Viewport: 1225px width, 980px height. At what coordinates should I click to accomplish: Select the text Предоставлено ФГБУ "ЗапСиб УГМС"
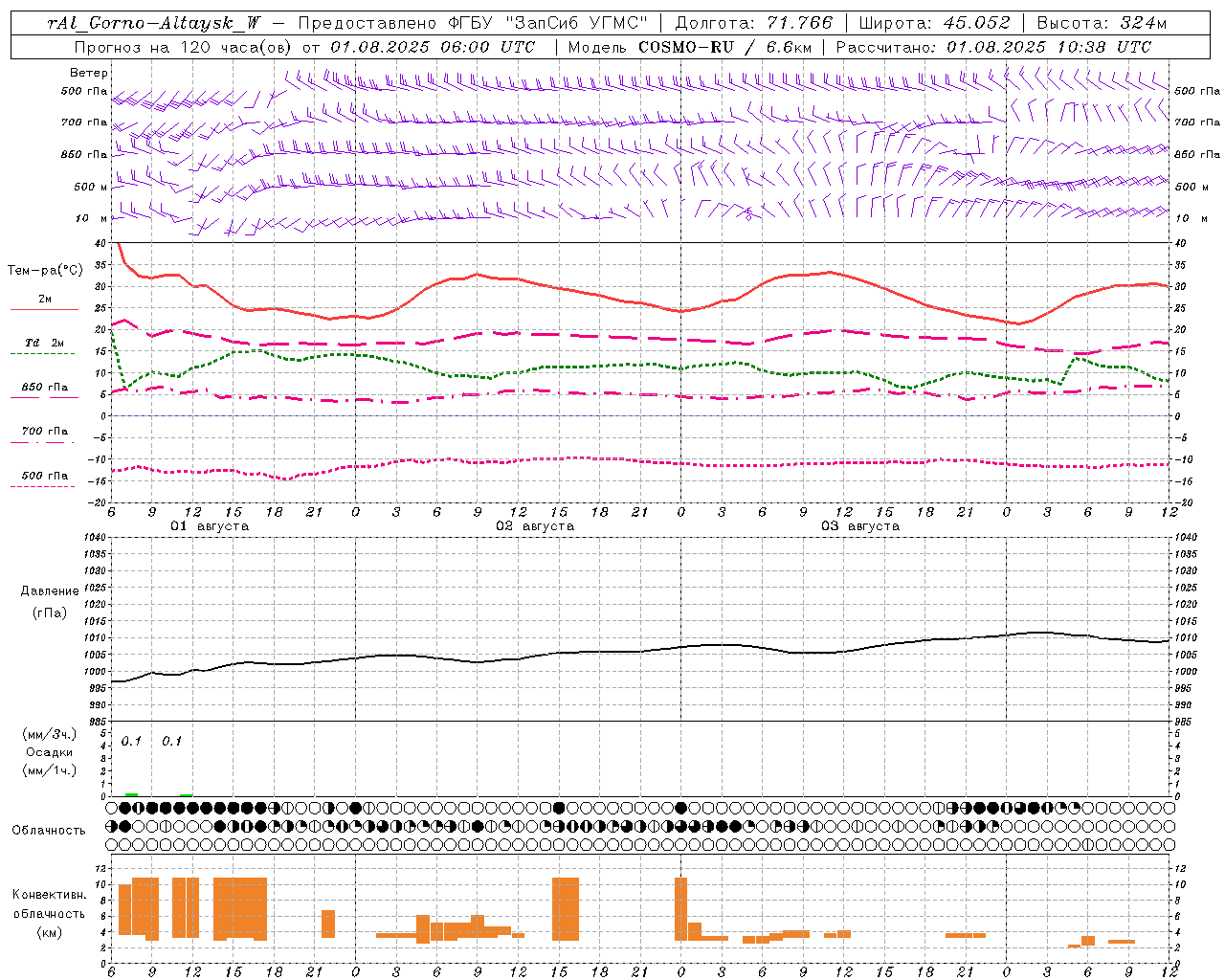coord(473,23)
